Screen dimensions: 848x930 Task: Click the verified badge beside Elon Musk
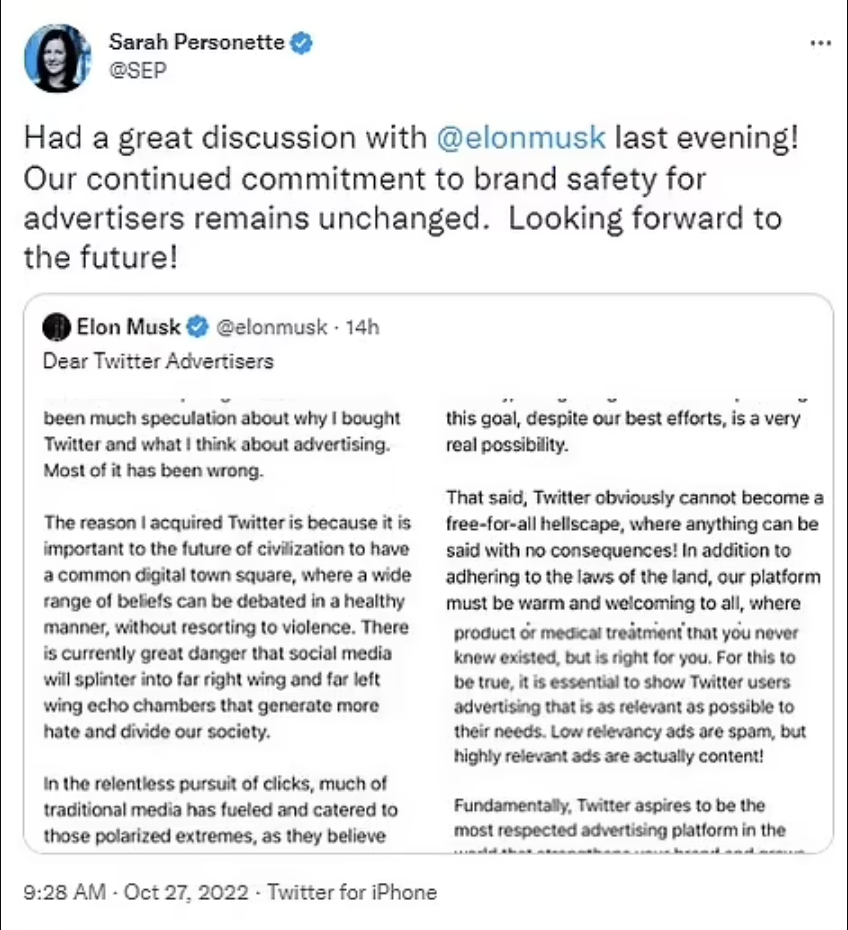pos(197,327)
